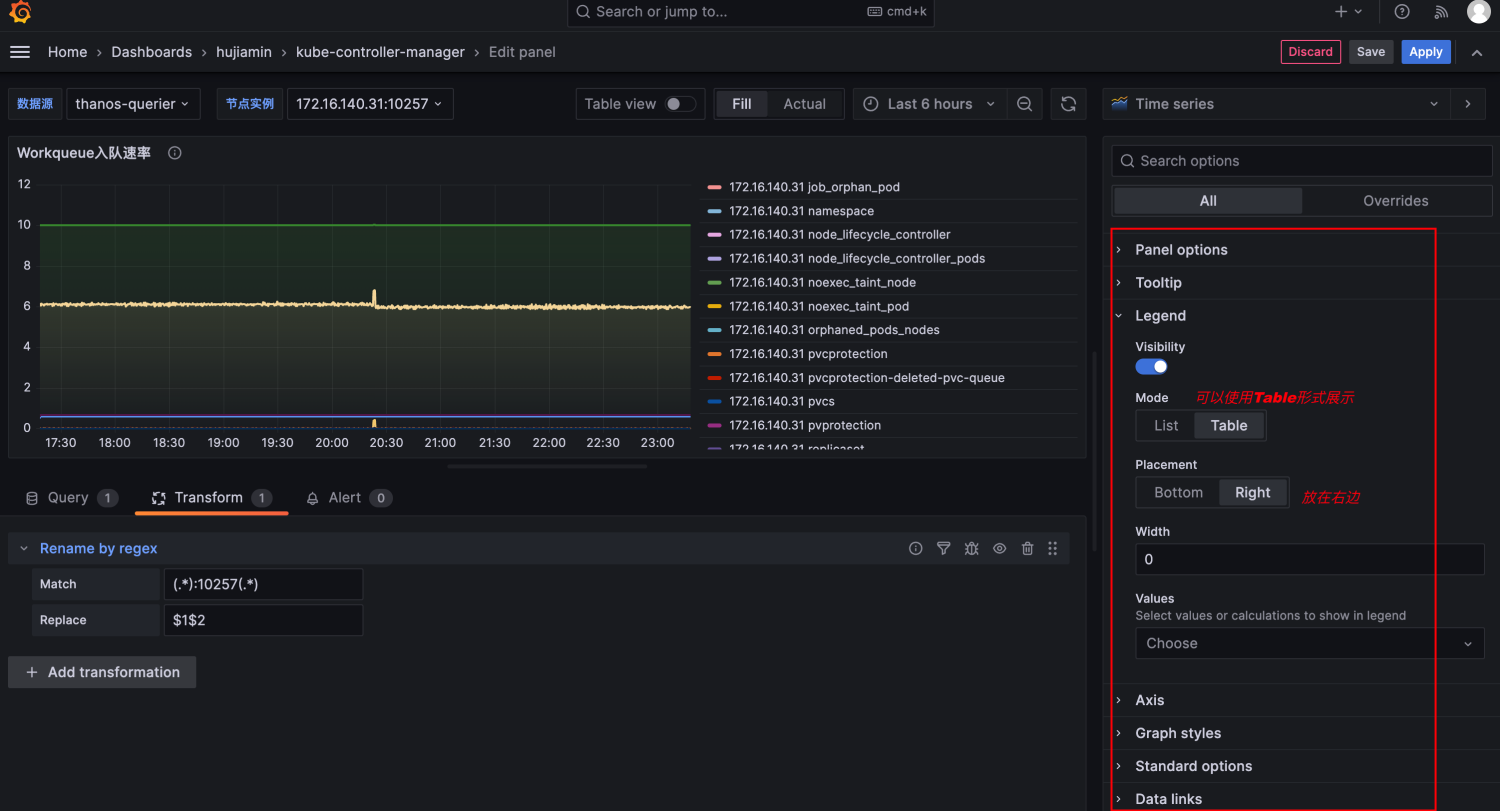Open the thanos-querier data source dropdown

pos(133,104)
